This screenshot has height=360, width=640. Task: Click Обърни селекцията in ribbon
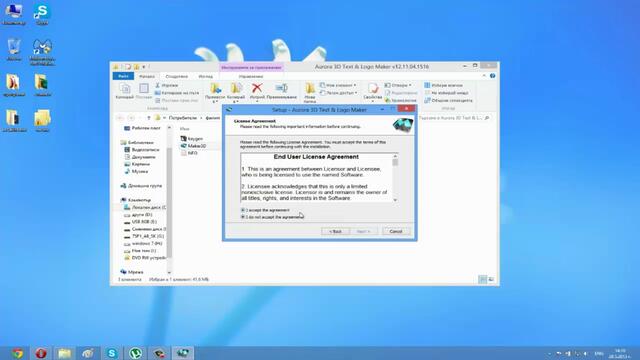tap(448, 100)
